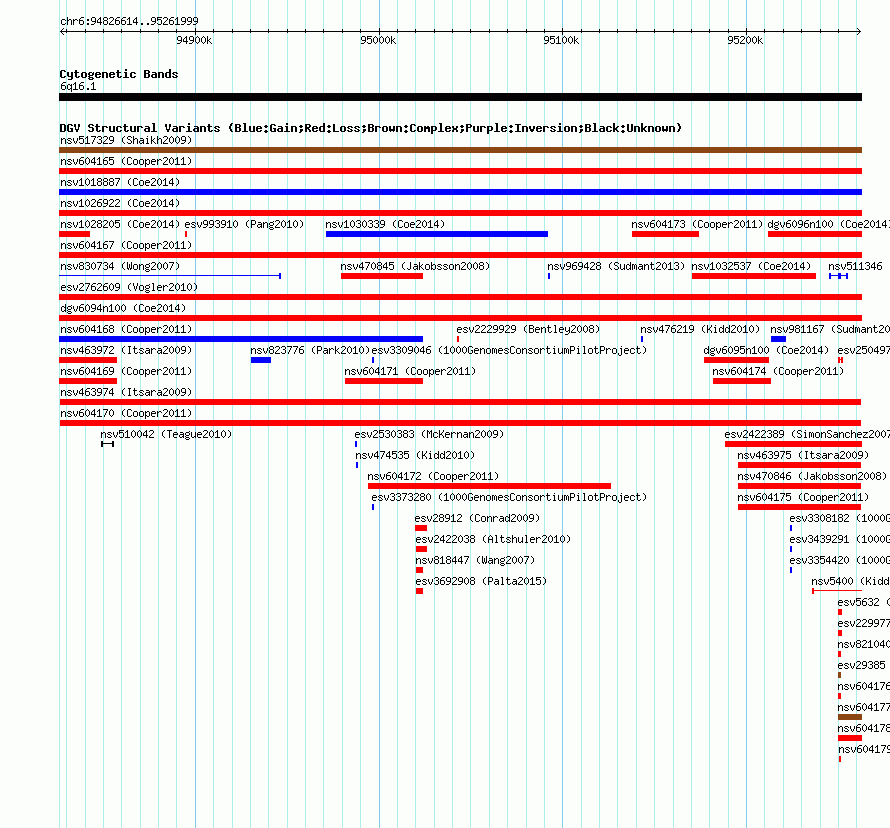
Task: Click the esv29385 variant label
Action: (x=861, y=665)
